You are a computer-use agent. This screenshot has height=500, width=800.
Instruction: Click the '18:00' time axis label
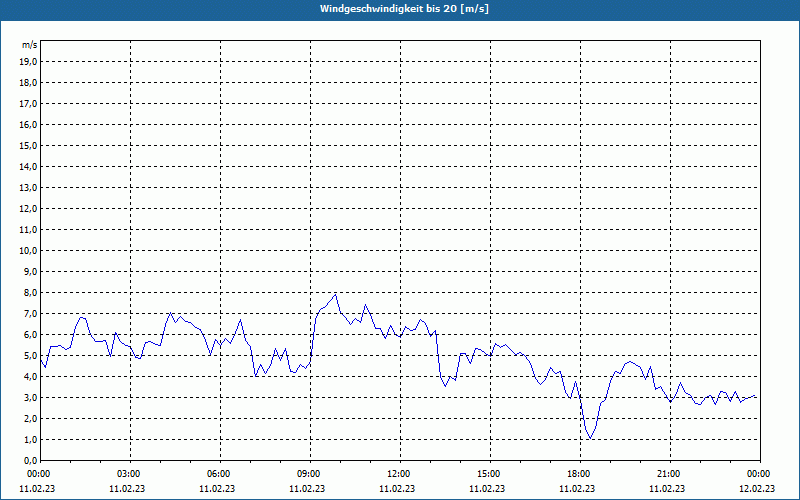[579, 474]
